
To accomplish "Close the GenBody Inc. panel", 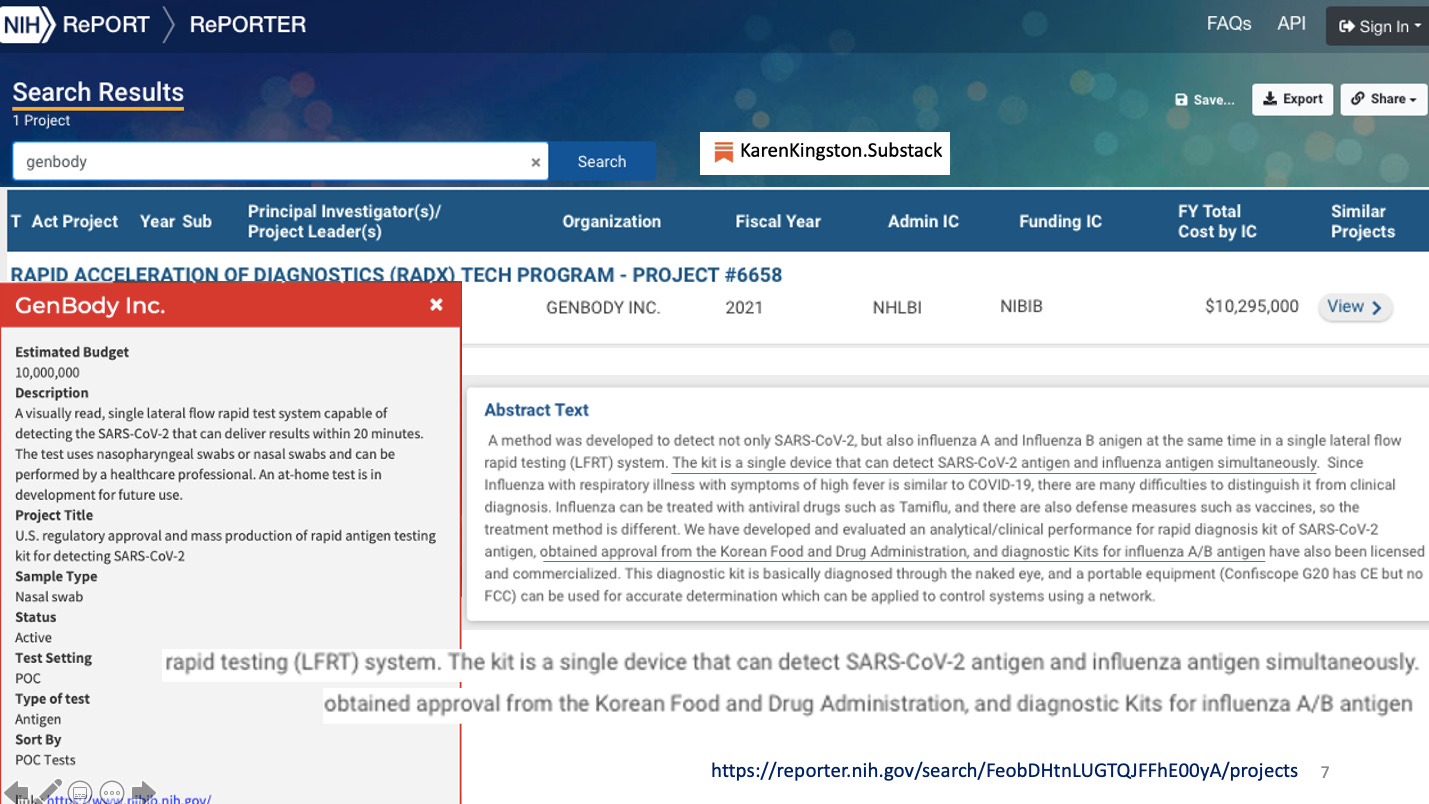I will [436, 305].
